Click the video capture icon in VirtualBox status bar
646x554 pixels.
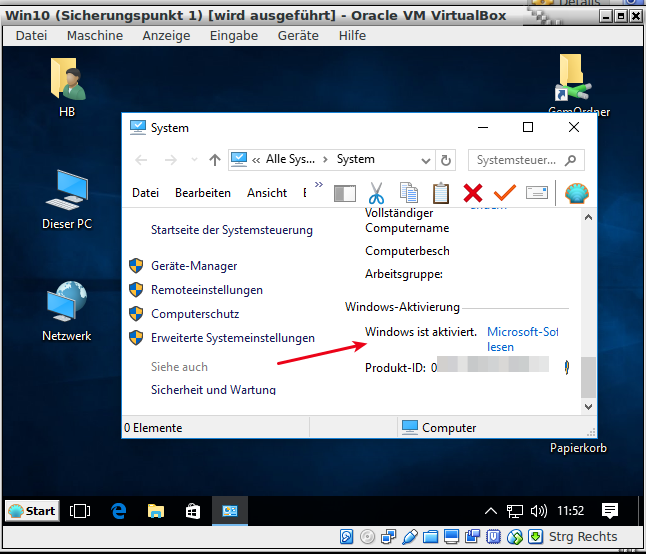pos(473,537)
